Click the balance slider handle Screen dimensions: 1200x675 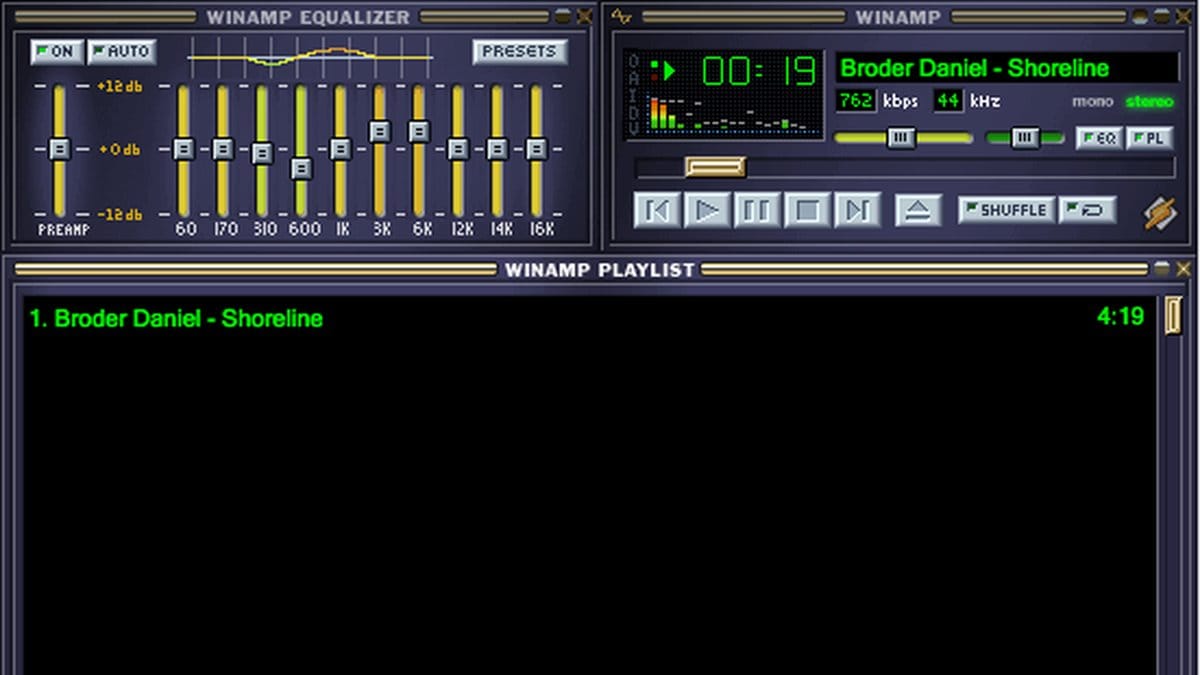coord(1024,138)
